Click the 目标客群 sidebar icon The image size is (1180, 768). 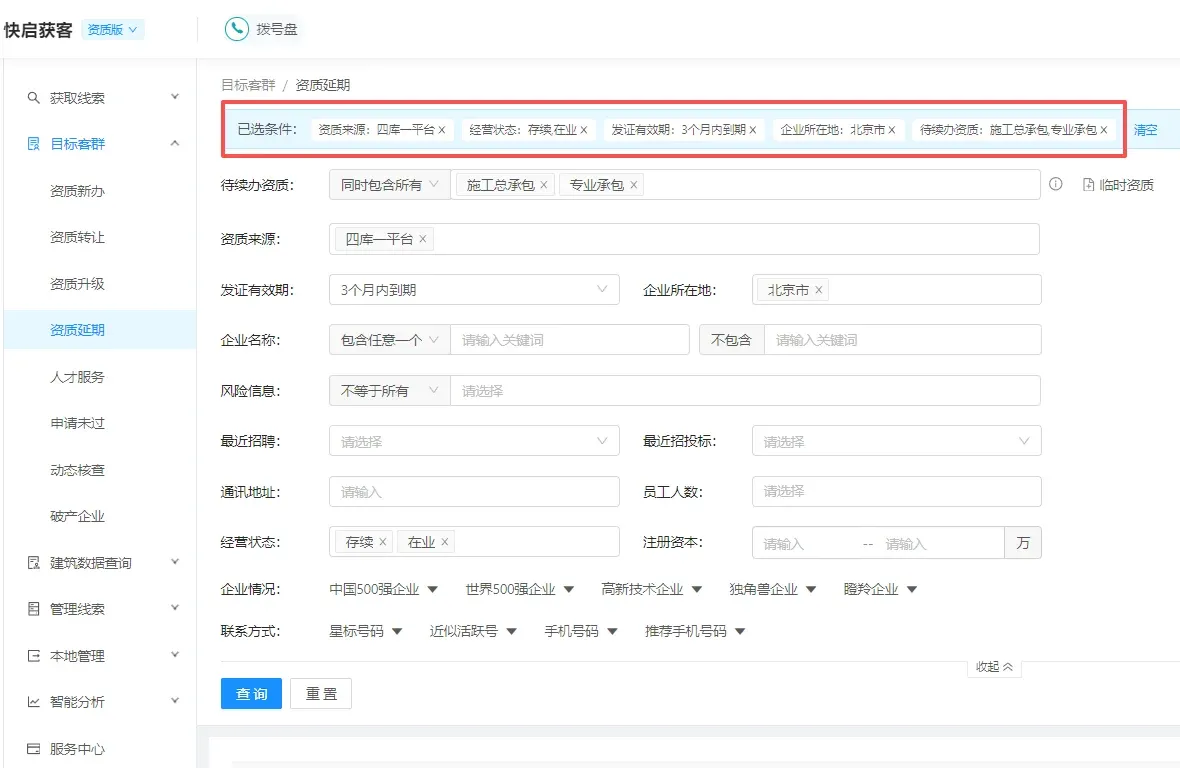[x=33, y=144]
